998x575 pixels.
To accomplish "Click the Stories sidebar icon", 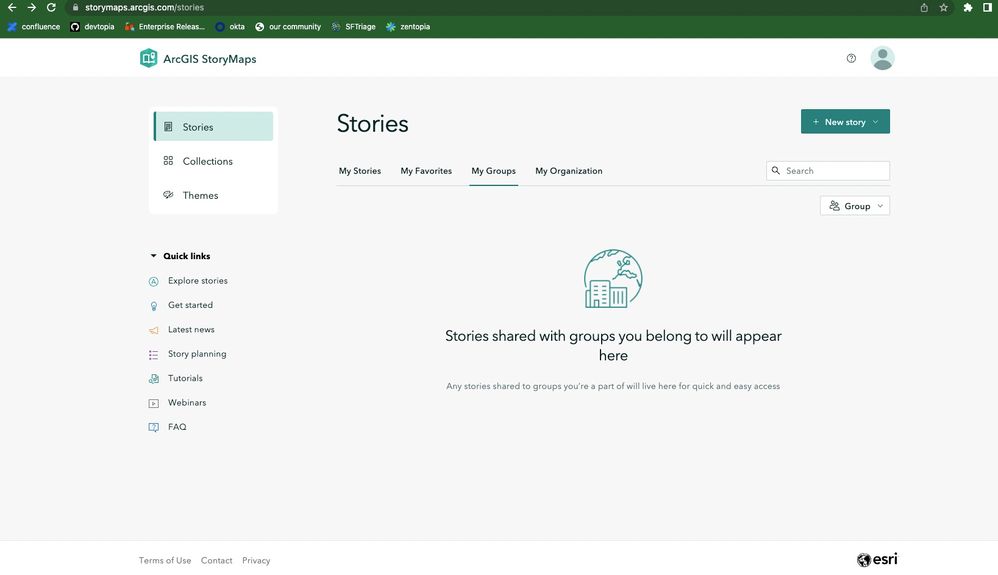I will [x=168, y=127].
